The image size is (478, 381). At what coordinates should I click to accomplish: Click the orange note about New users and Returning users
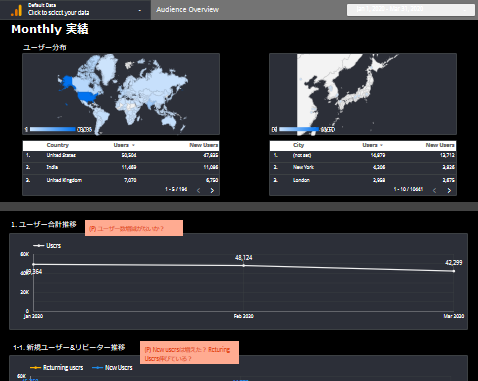189,353
